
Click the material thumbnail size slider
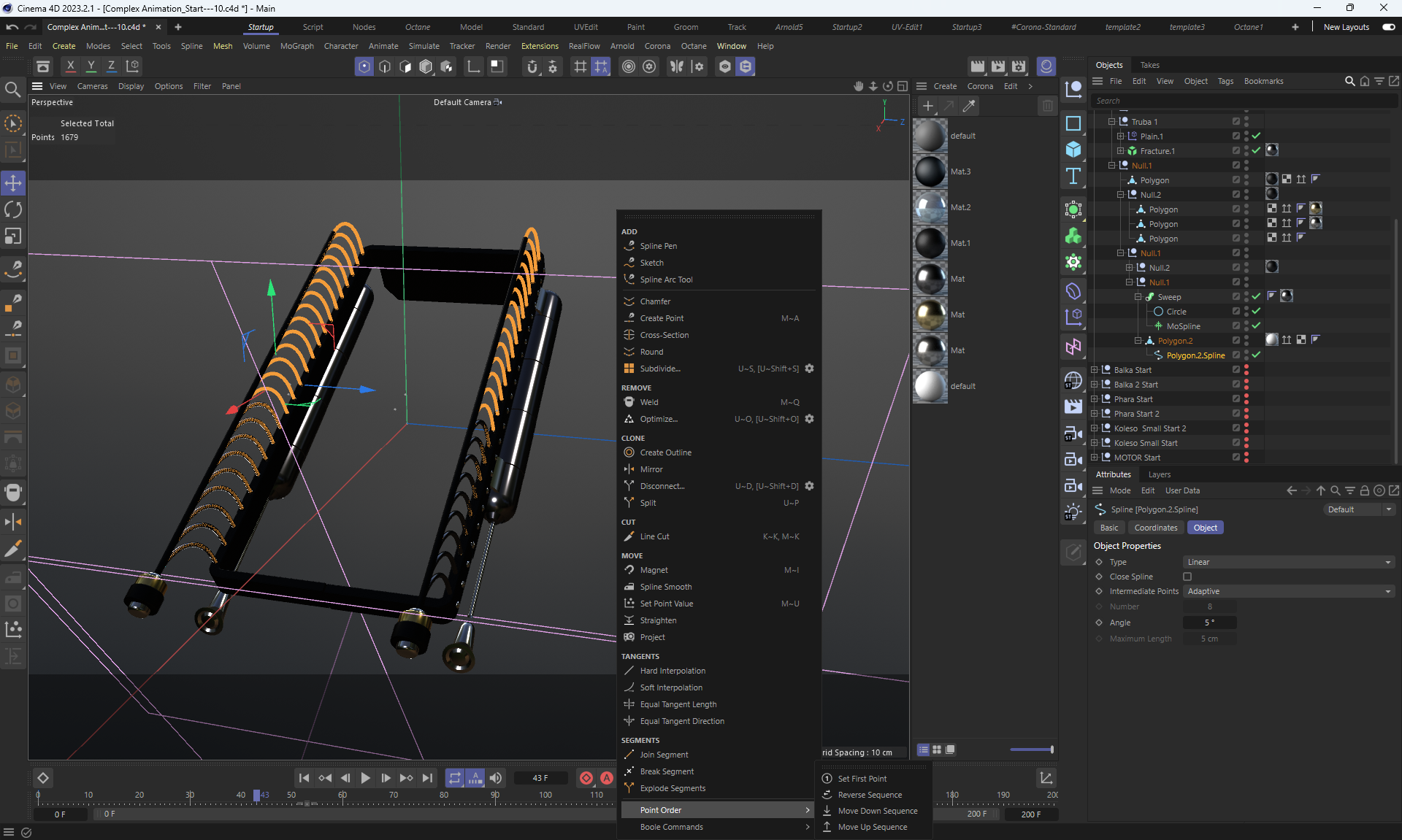click(x=1031, y=750)
